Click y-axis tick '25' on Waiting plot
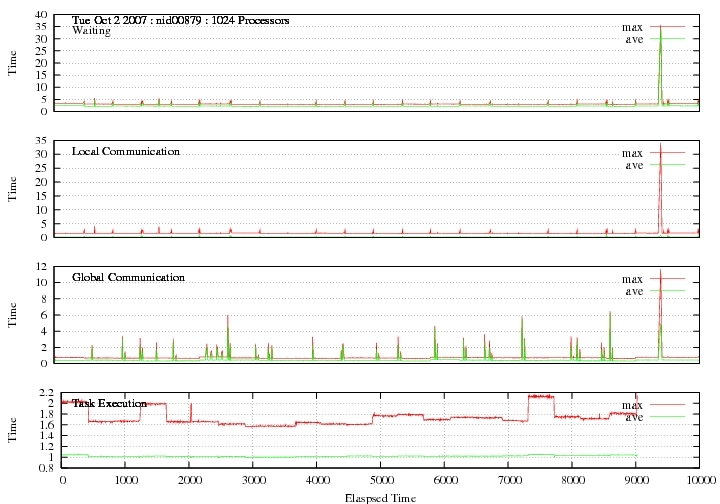The height and width of the screenshot is (504, 720). click(41, 51)
